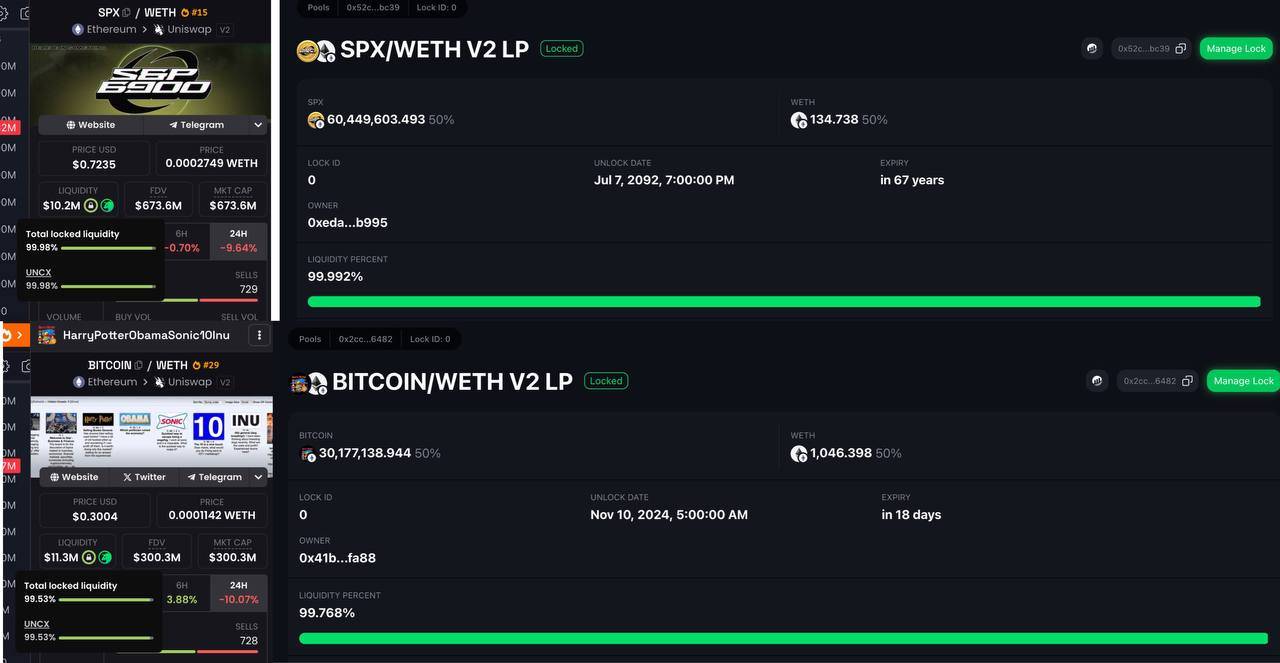Screen dimensions: 1280x663
Task: Copy the 0x52c...bc39 pool address
Action: 1181,48
